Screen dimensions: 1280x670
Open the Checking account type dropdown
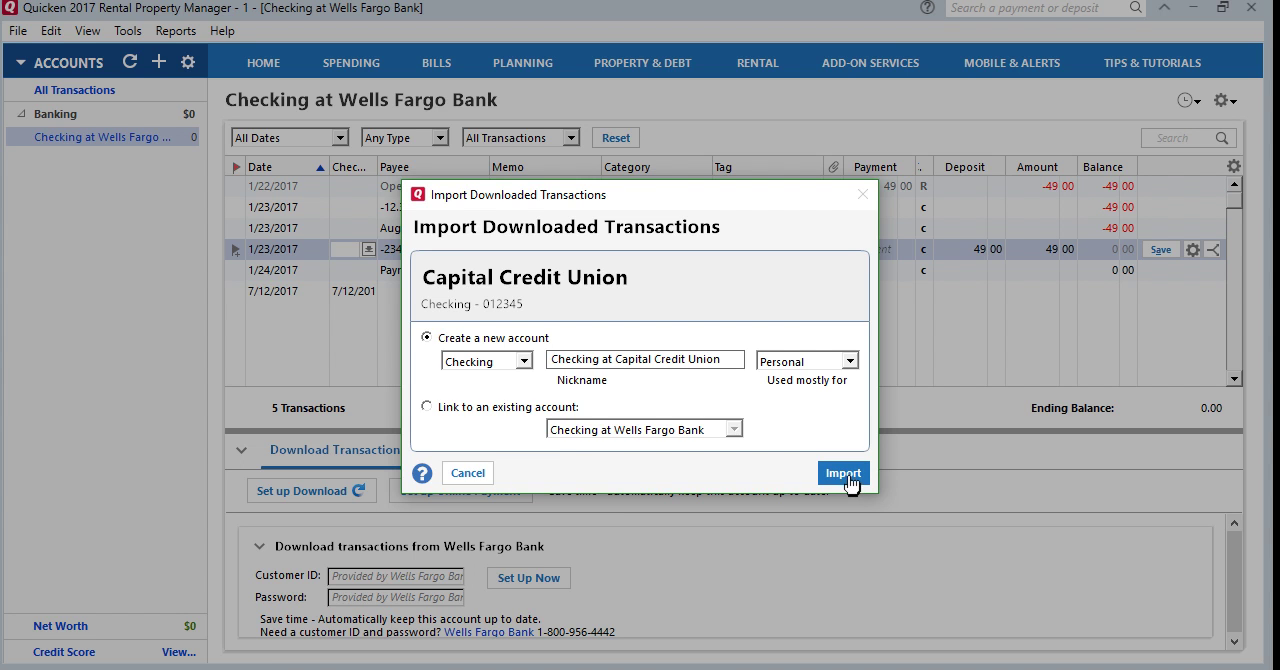523,361
